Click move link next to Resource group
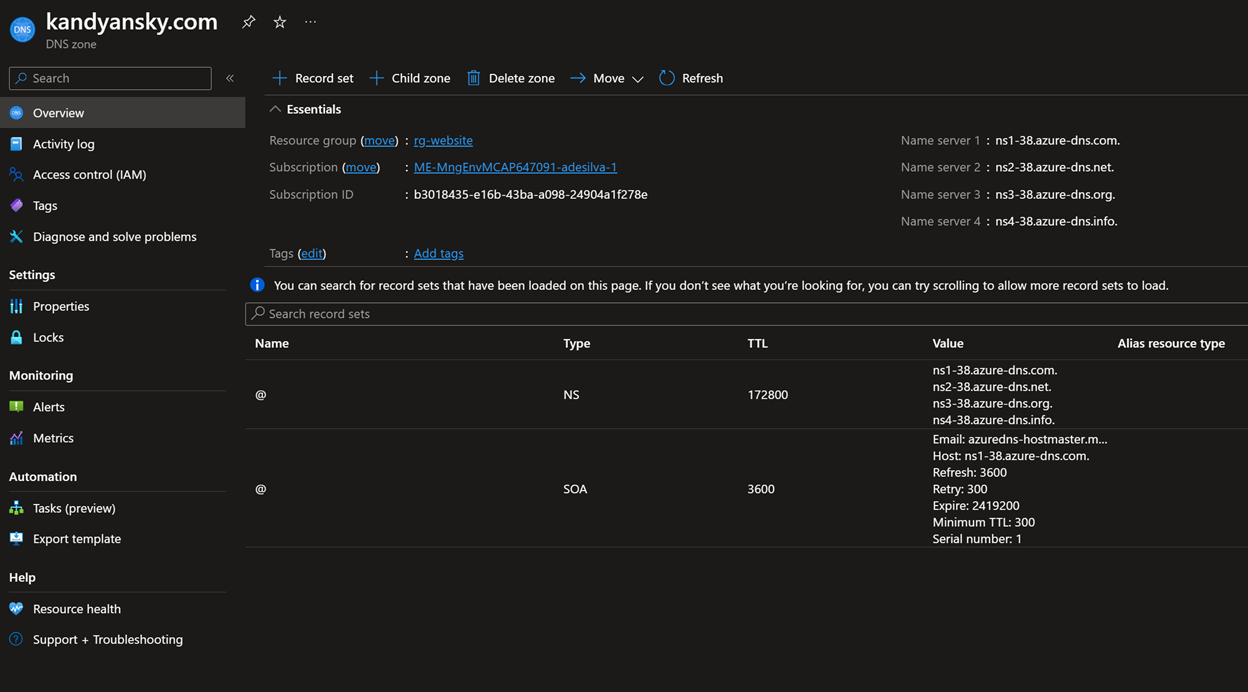The image size is (1248, 692). coord(379,140)
